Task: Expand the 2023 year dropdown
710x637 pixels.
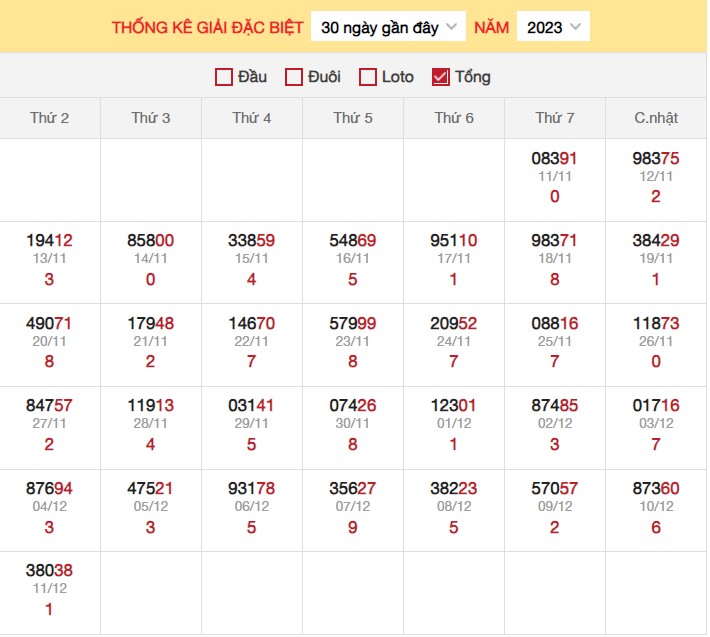Action: pyautogui.click(x=553, y=27)
